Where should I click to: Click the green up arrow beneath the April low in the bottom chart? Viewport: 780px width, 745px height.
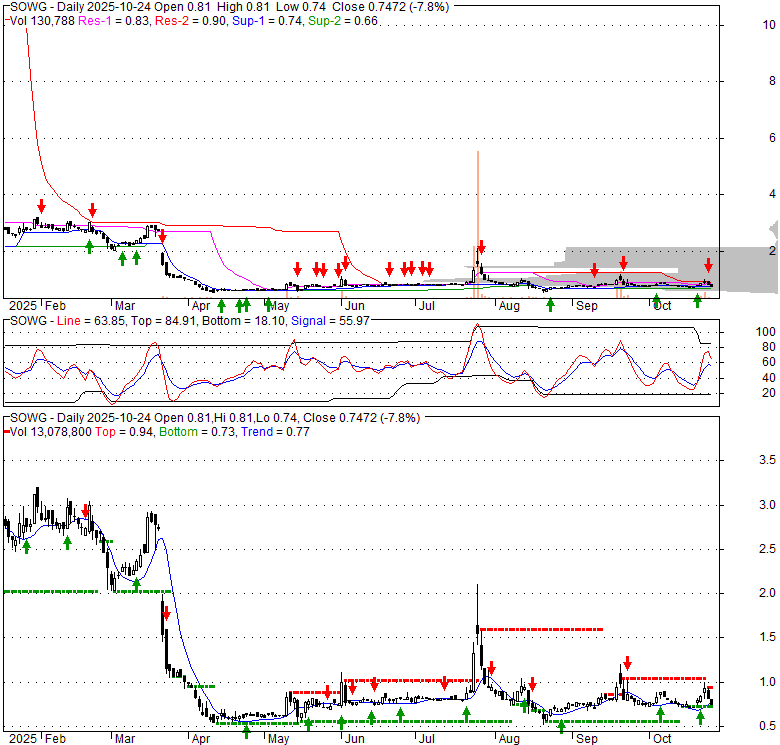[x=246, y=731]
